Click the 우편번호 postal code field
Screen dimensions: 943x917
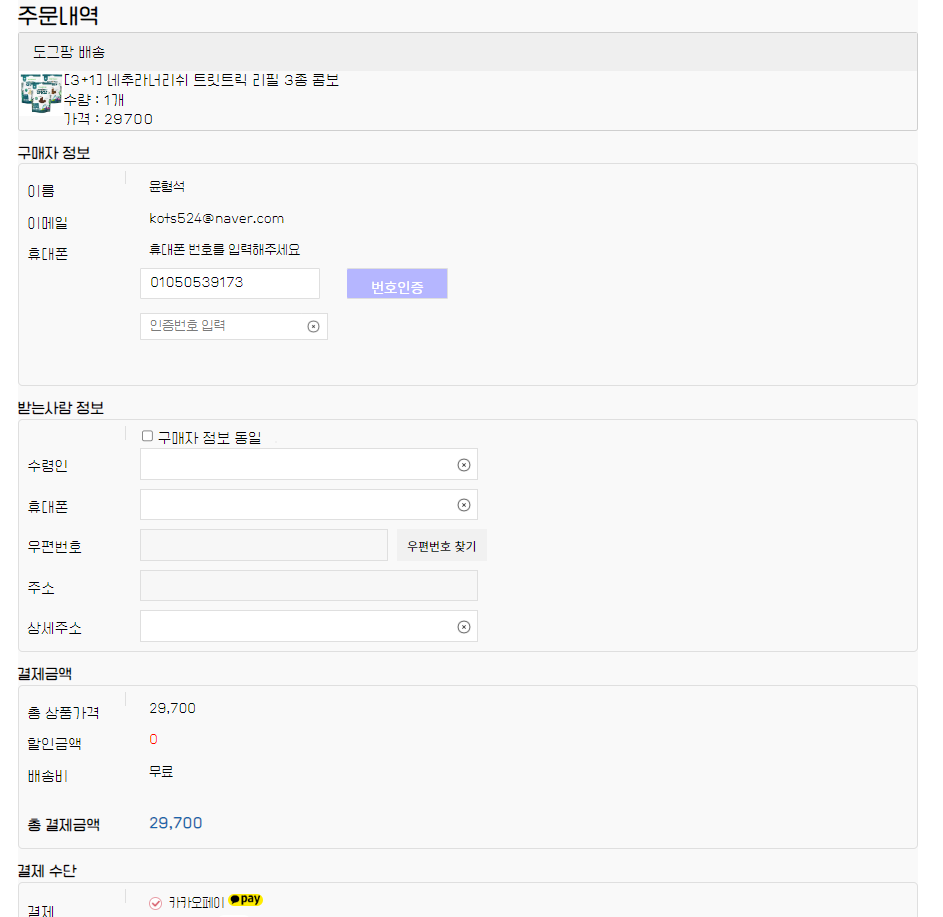tap(264, 545)
